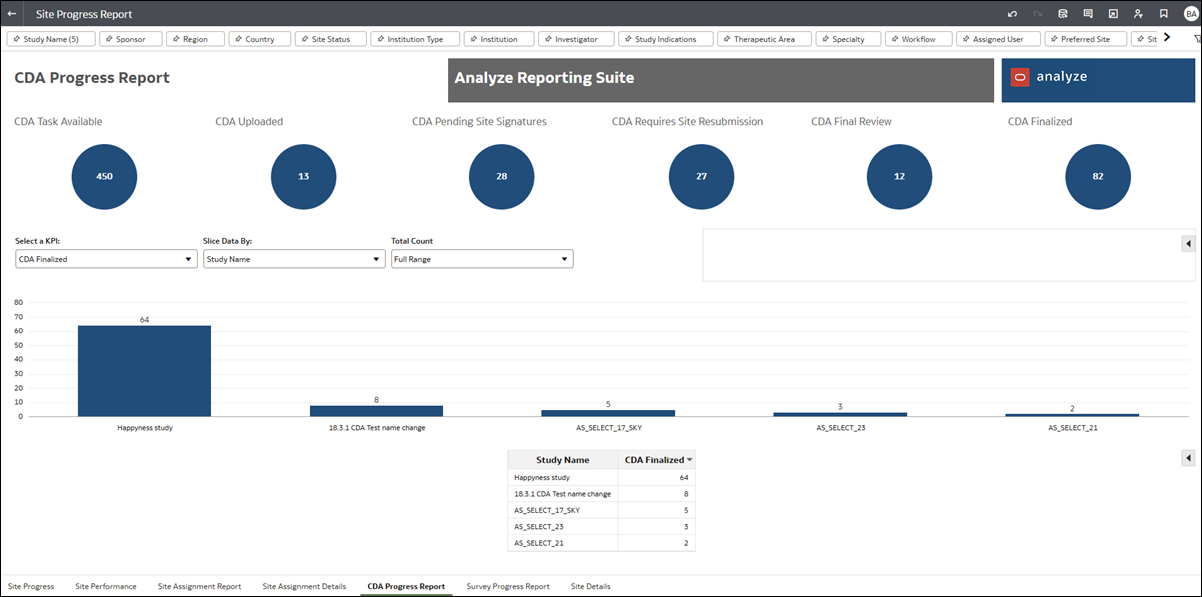The image size is (1202, 597).
Task: Show more filters with the right chevron arrow
Action: click(x=1166, y=38)
